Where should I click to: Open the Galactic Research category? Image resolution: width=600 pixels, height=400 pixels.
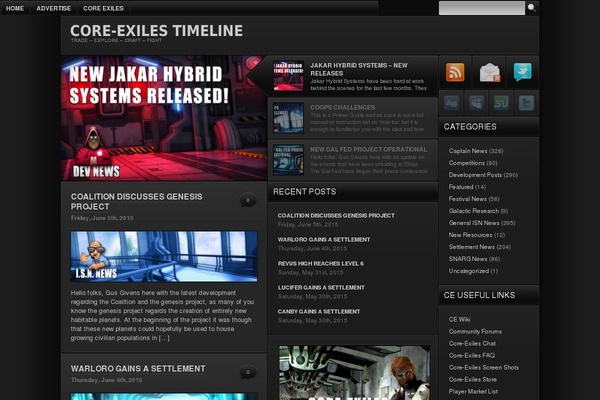(x=474, y=211)
